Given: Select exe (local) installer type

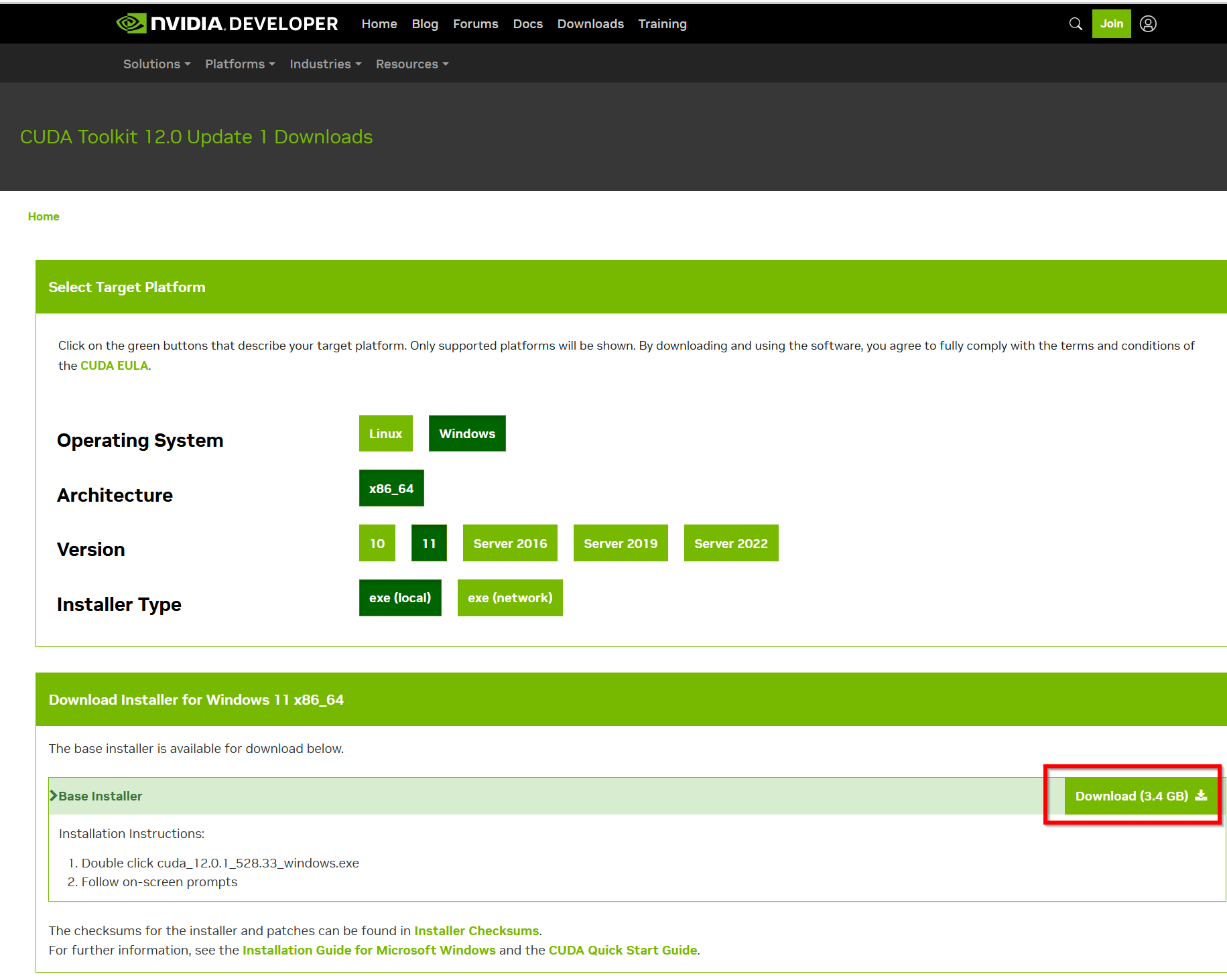Looking at the screenshot, I should pyautogui.click(x=400, y=598).
